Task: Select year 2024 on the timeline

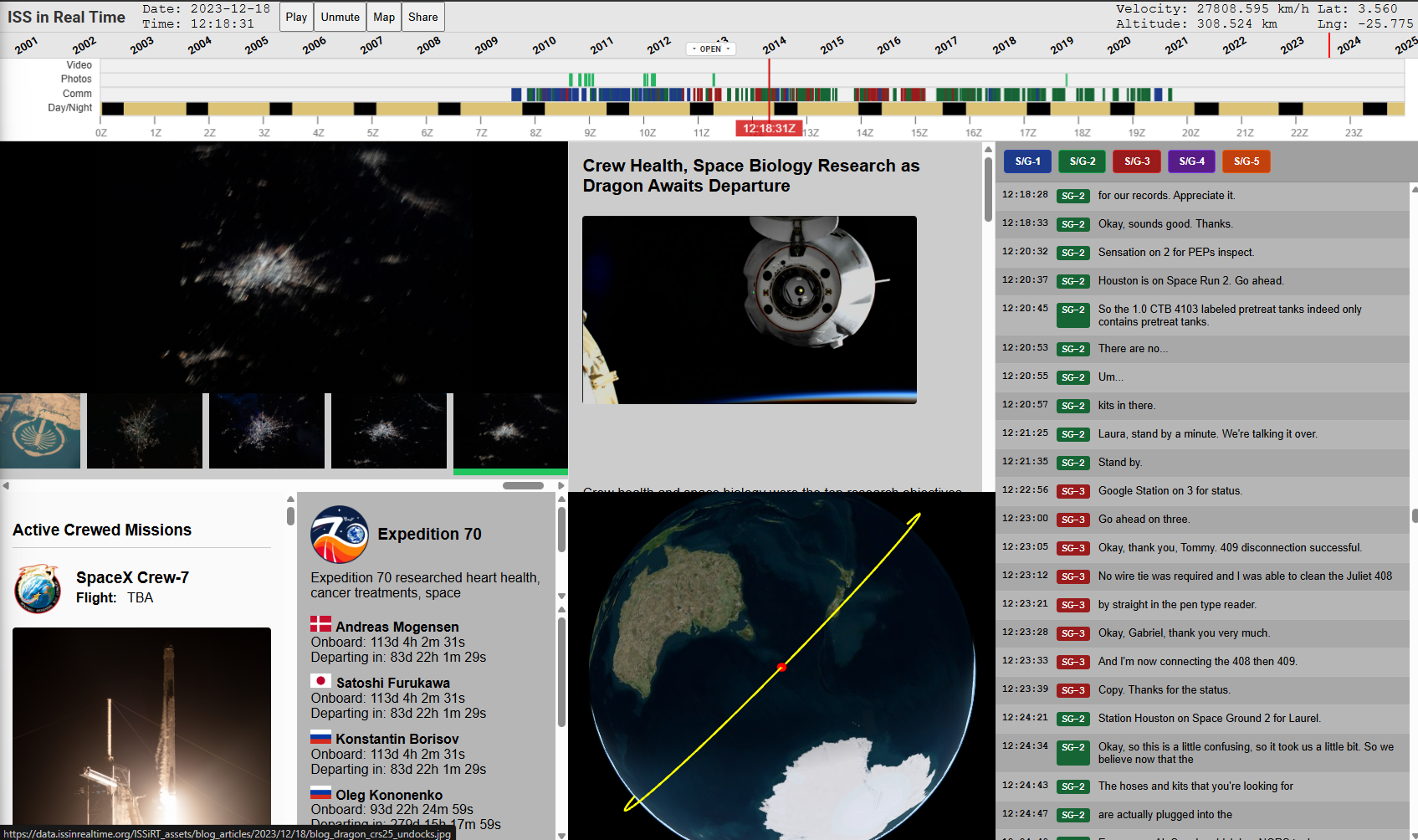Action: pos(1349,45)
